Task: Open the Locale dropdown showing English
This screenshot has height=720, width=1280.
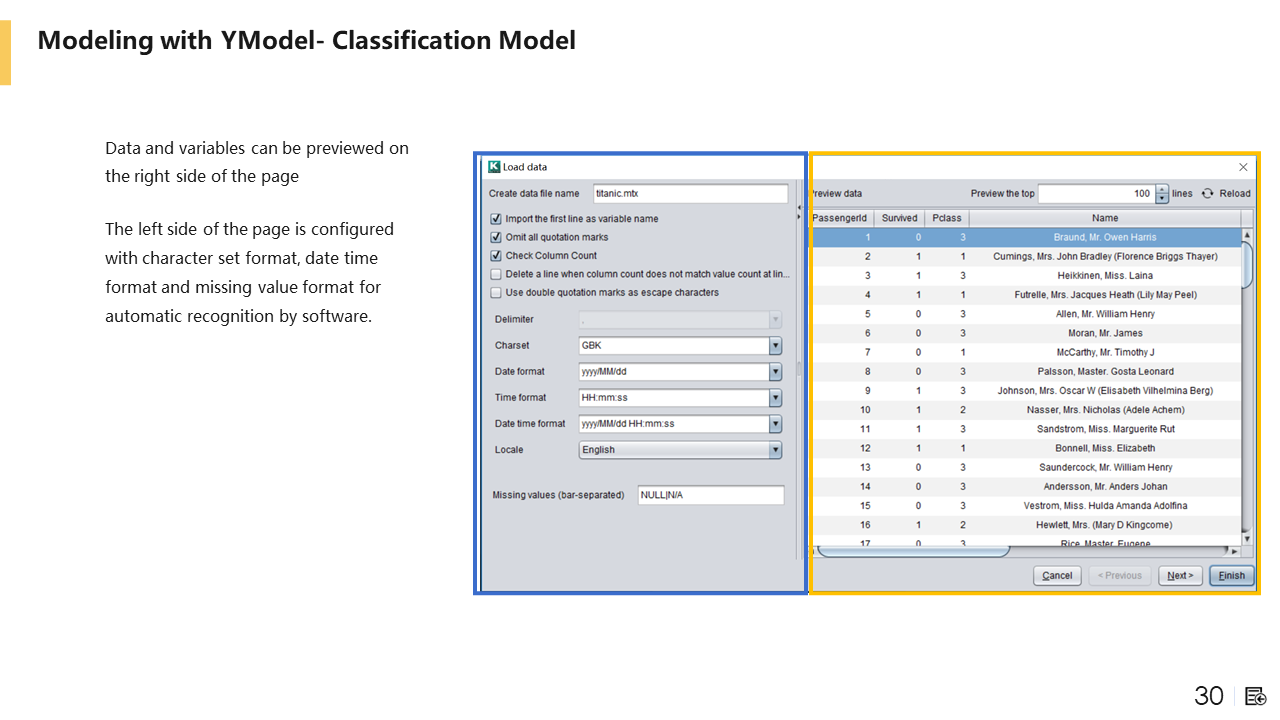Action: [x=775, y=450]
